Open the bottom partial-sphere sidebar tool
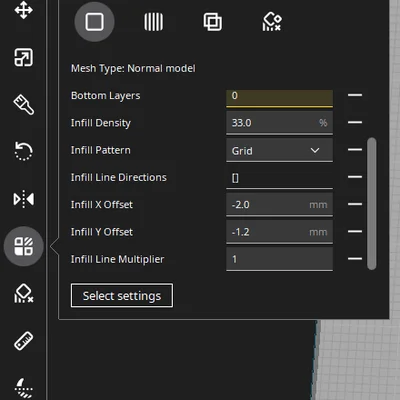 pyautogui.click(x=23, y=388)
